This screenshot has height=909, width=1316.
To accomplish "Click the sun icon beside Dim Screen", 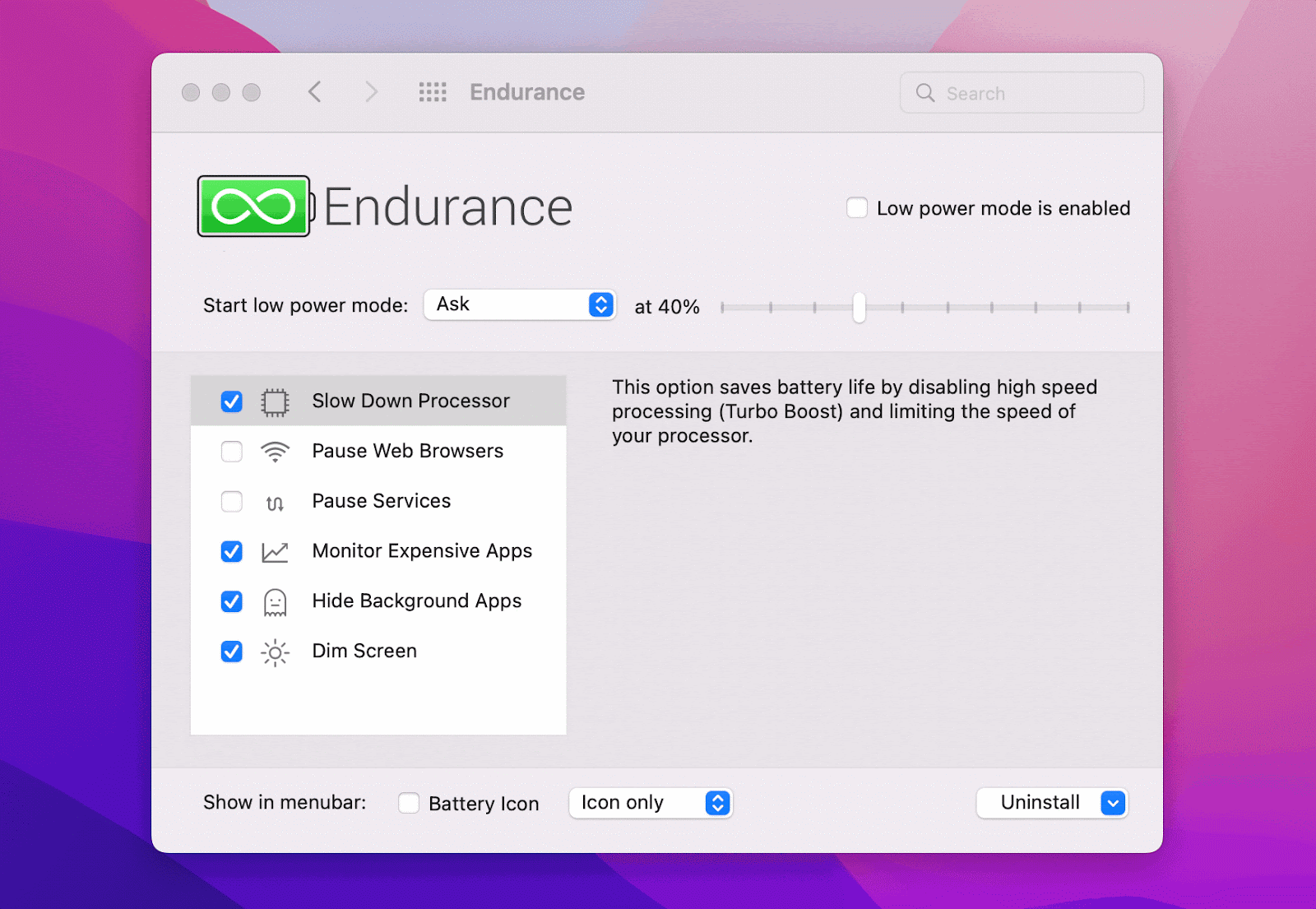I will (275, 652).
